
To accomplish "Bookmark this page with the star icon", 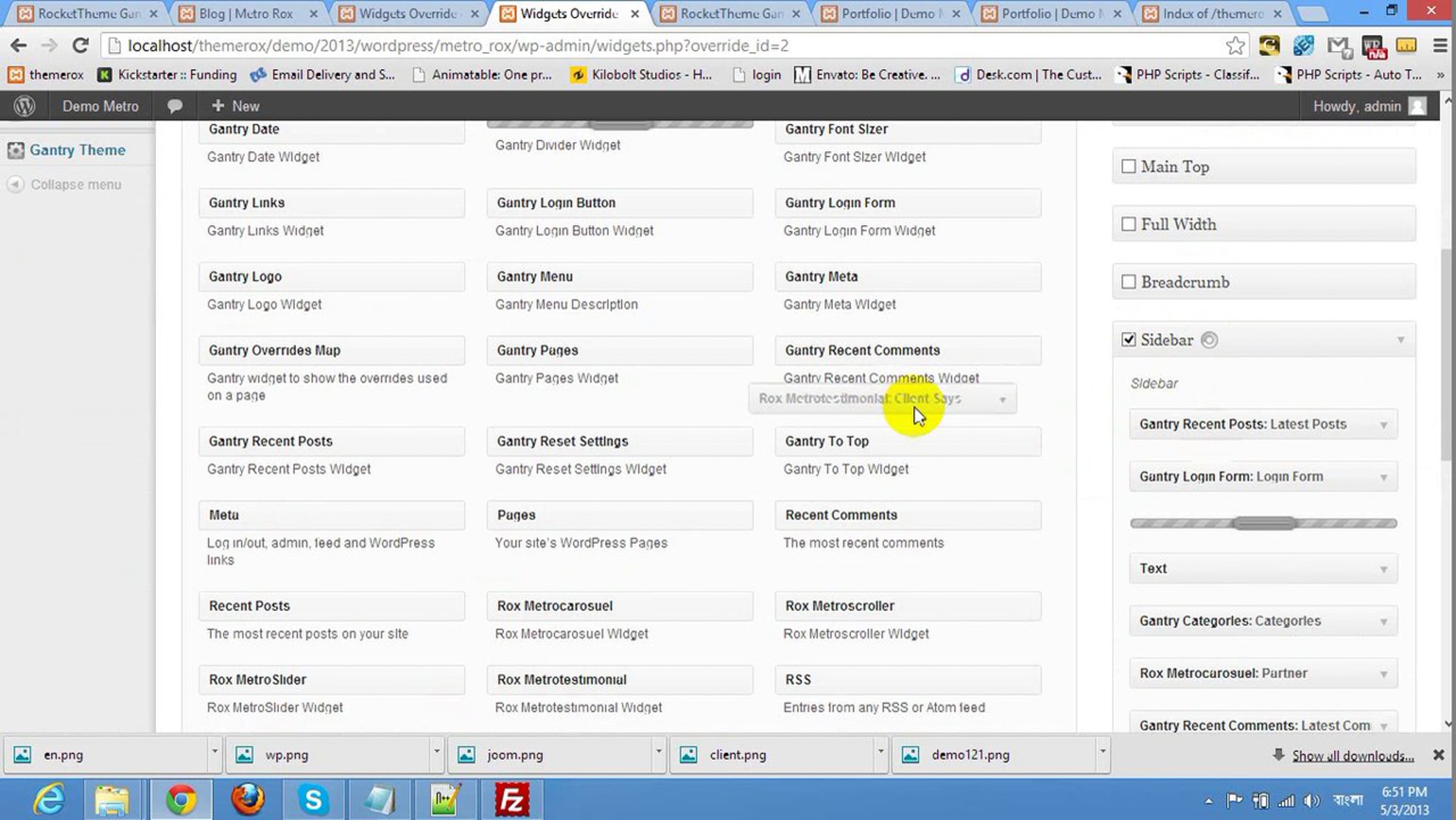I will point(1235,45).
